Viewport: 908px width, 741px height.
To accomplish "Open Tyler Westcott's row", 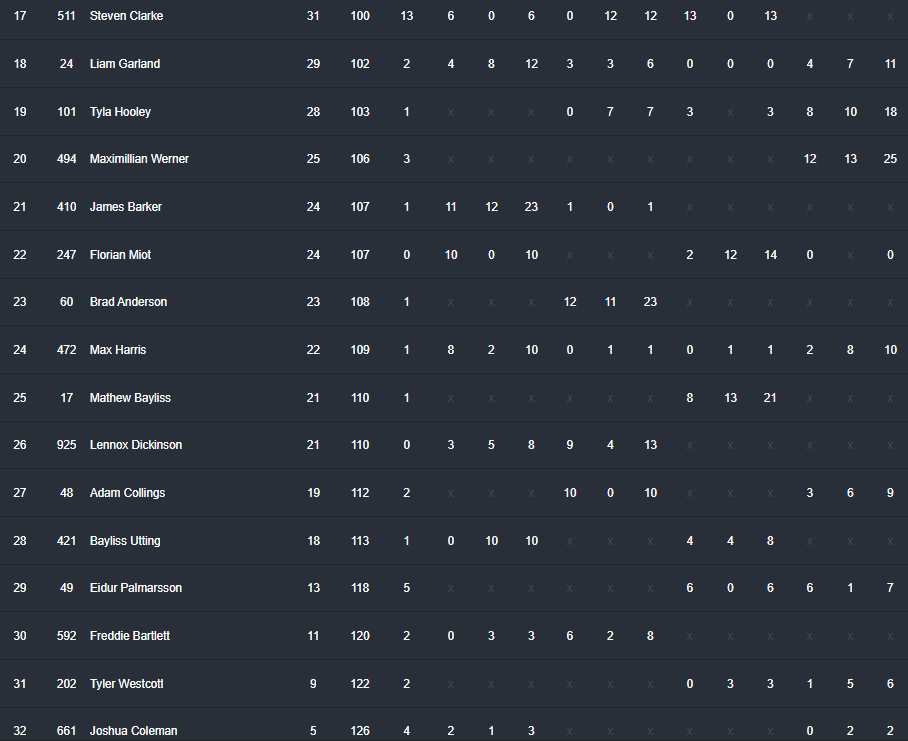I will pyautogui.click(x=454, y=684).
